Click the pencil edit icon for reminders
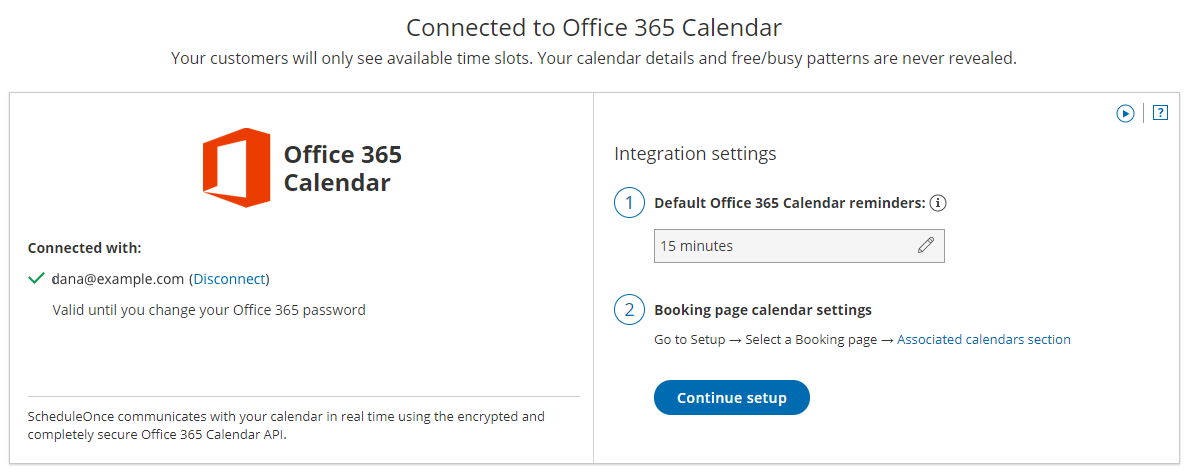 (926, 246)
